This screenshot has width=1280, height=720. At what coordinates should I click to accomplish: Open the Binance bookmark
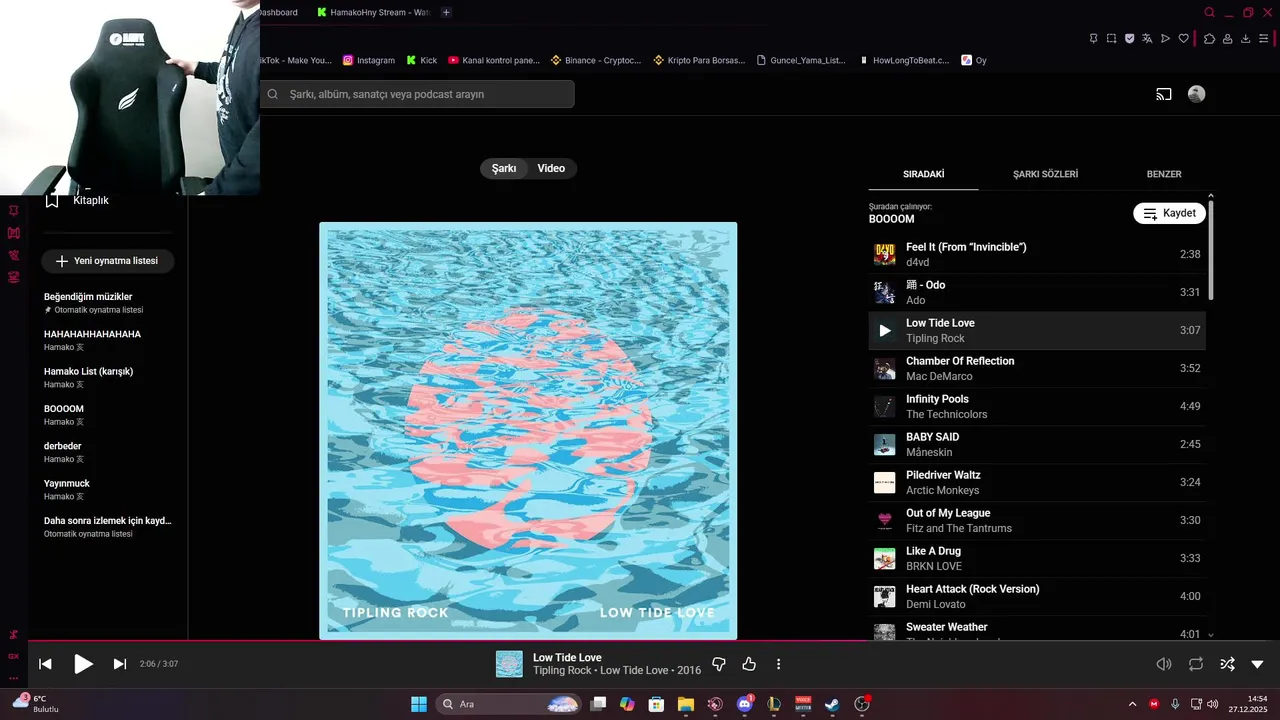click(596, 60)
